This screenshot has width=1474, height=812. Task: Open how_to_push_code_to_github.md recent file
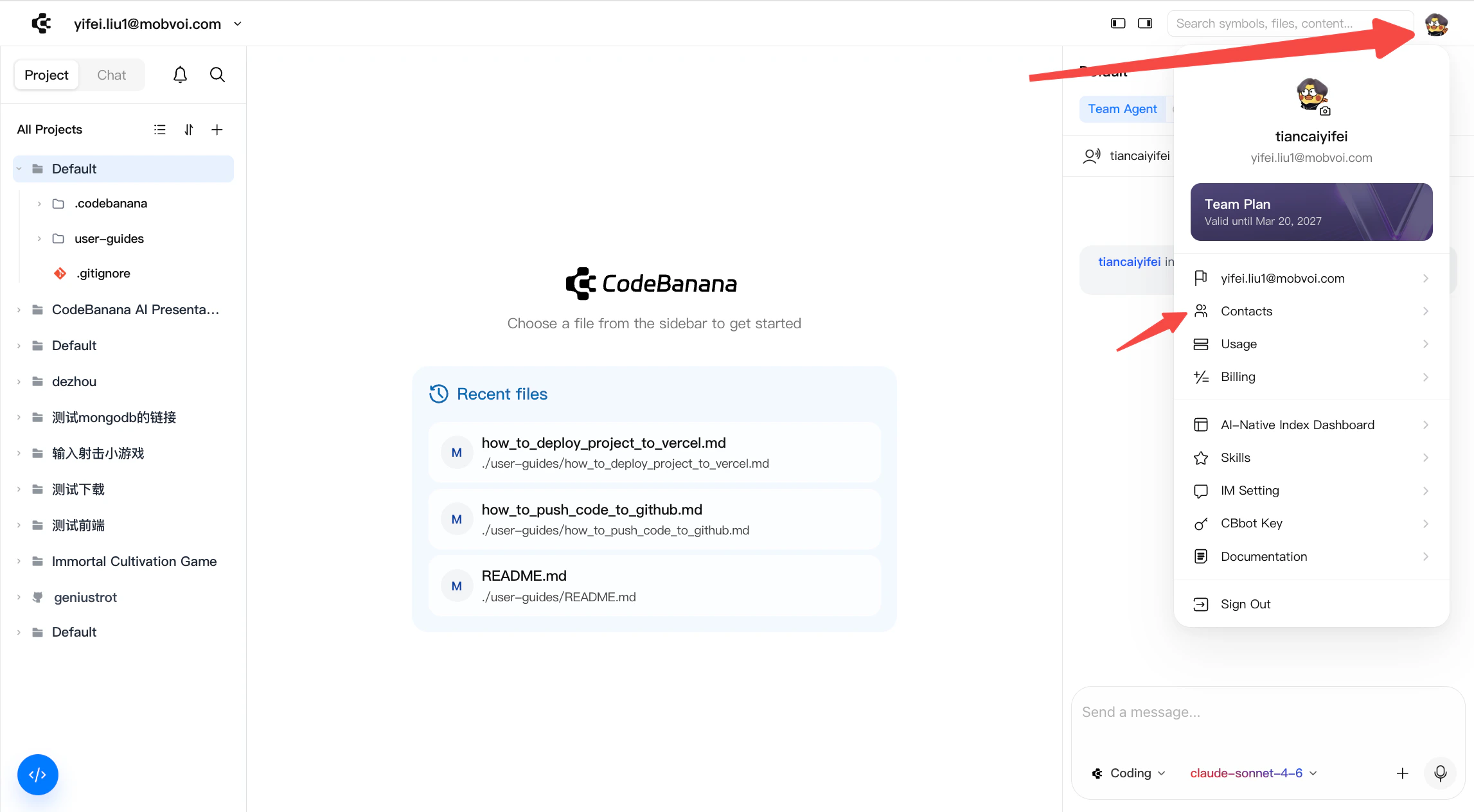tap(654, 520)
